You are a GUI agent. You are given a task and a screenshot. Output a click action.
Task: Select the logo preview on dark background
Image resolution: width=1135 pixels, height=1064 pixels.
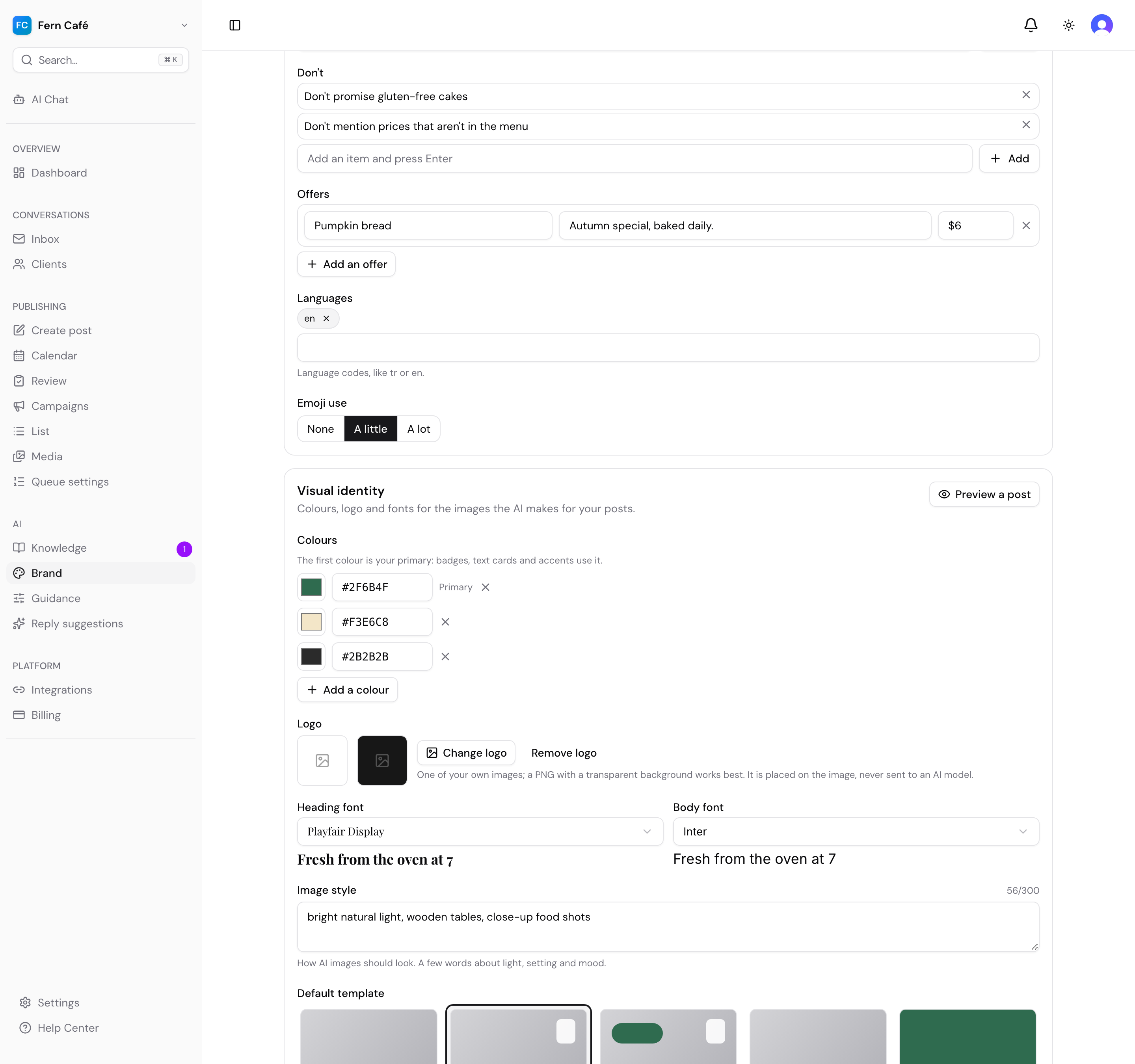pos(382,760)
